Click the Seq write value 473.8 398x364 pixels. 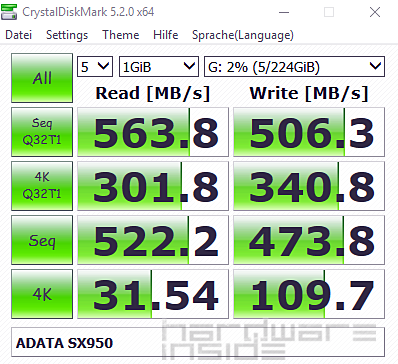point(309,240)
